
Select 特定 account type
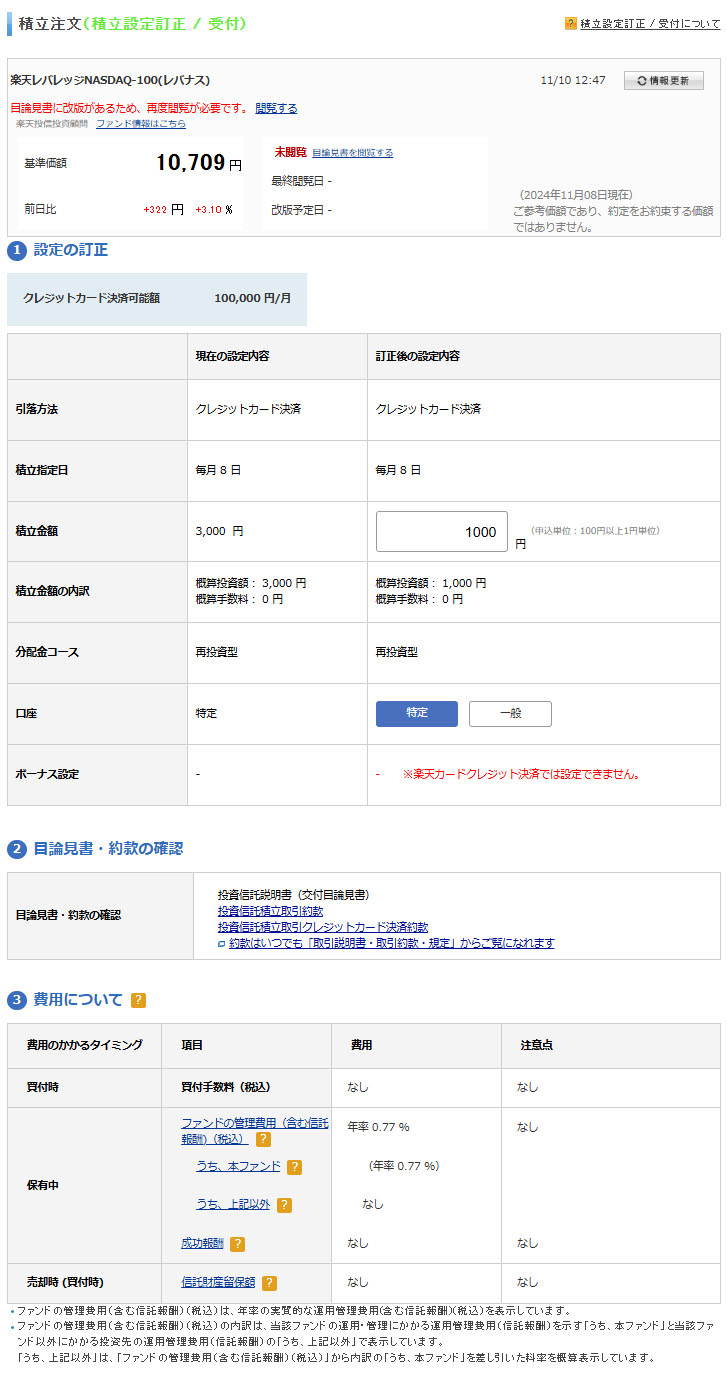click(416, 713)
